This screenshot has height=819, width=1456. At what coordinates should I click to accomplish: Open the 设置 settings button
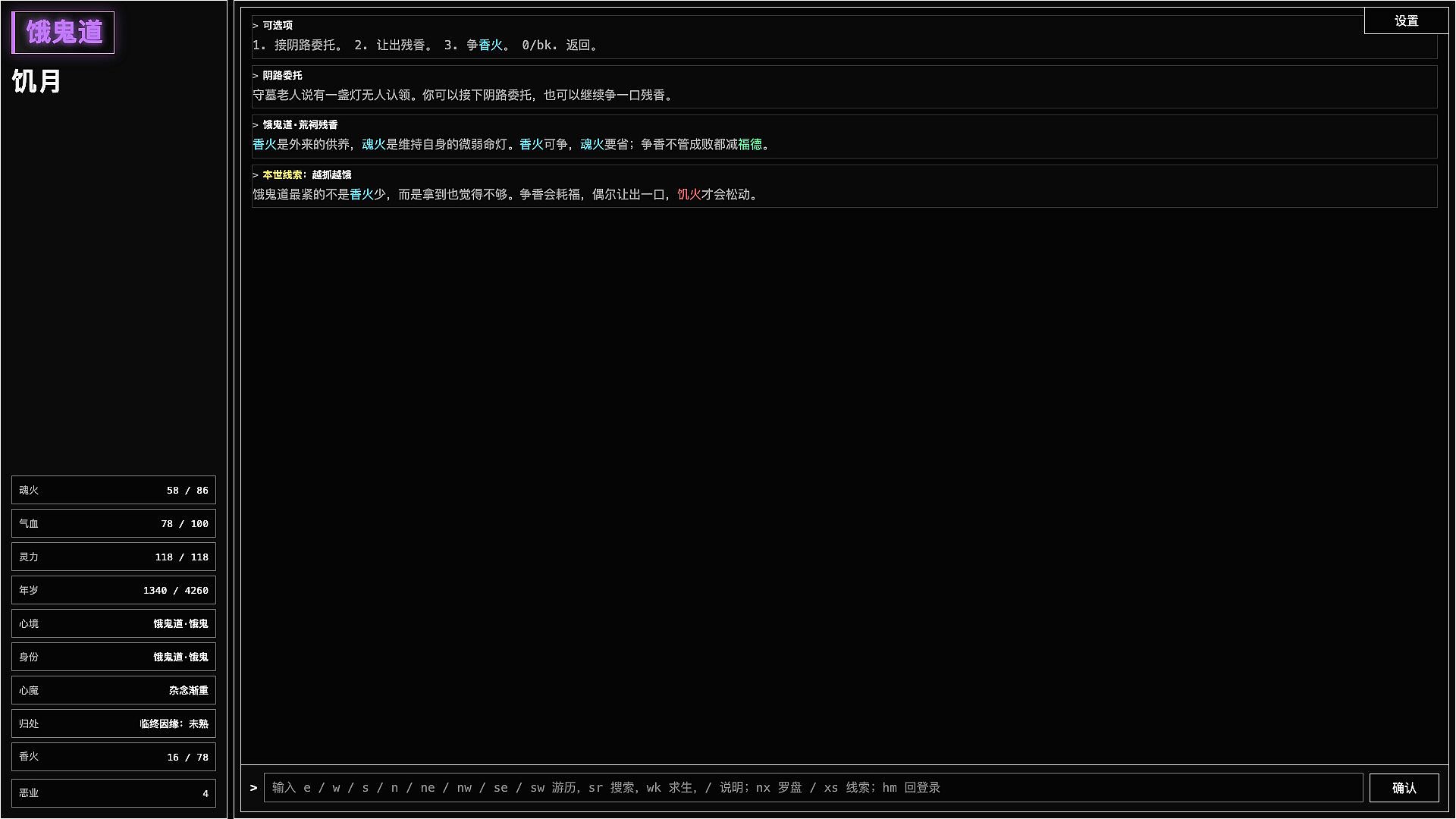point(1406,20)
